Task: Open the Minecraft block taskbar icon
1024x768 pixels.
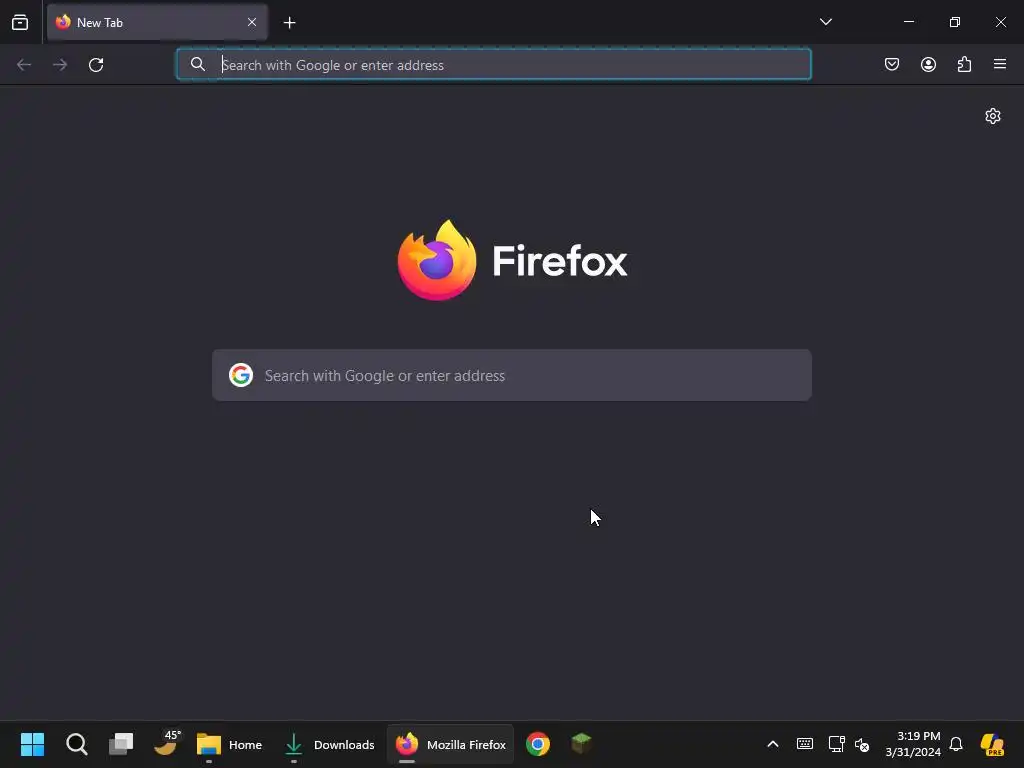Action: 581,744
